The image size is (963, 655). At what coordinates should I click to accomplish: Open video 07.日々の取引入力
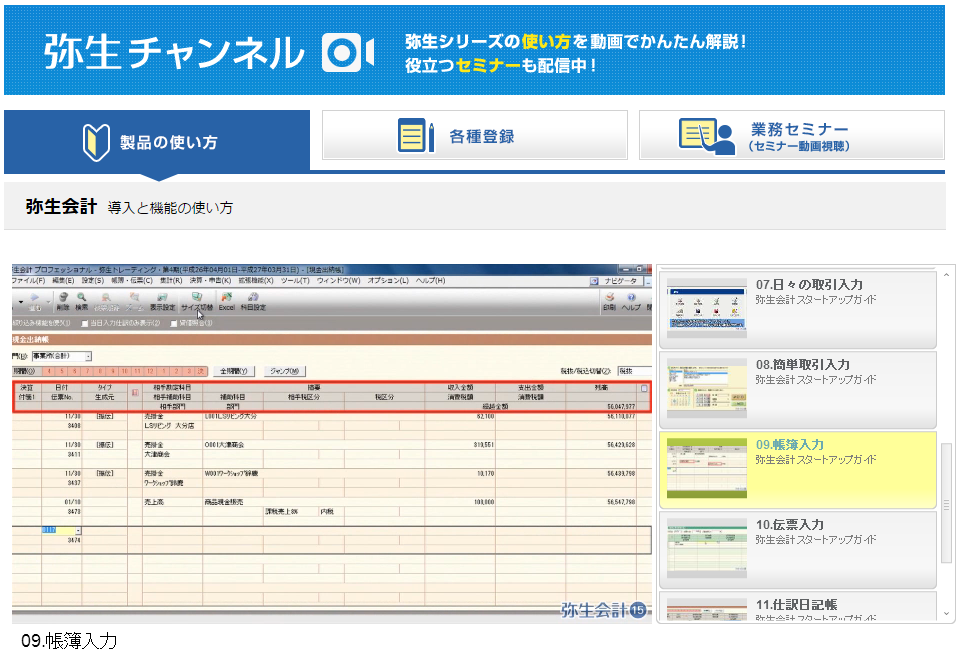pos(798,309)
